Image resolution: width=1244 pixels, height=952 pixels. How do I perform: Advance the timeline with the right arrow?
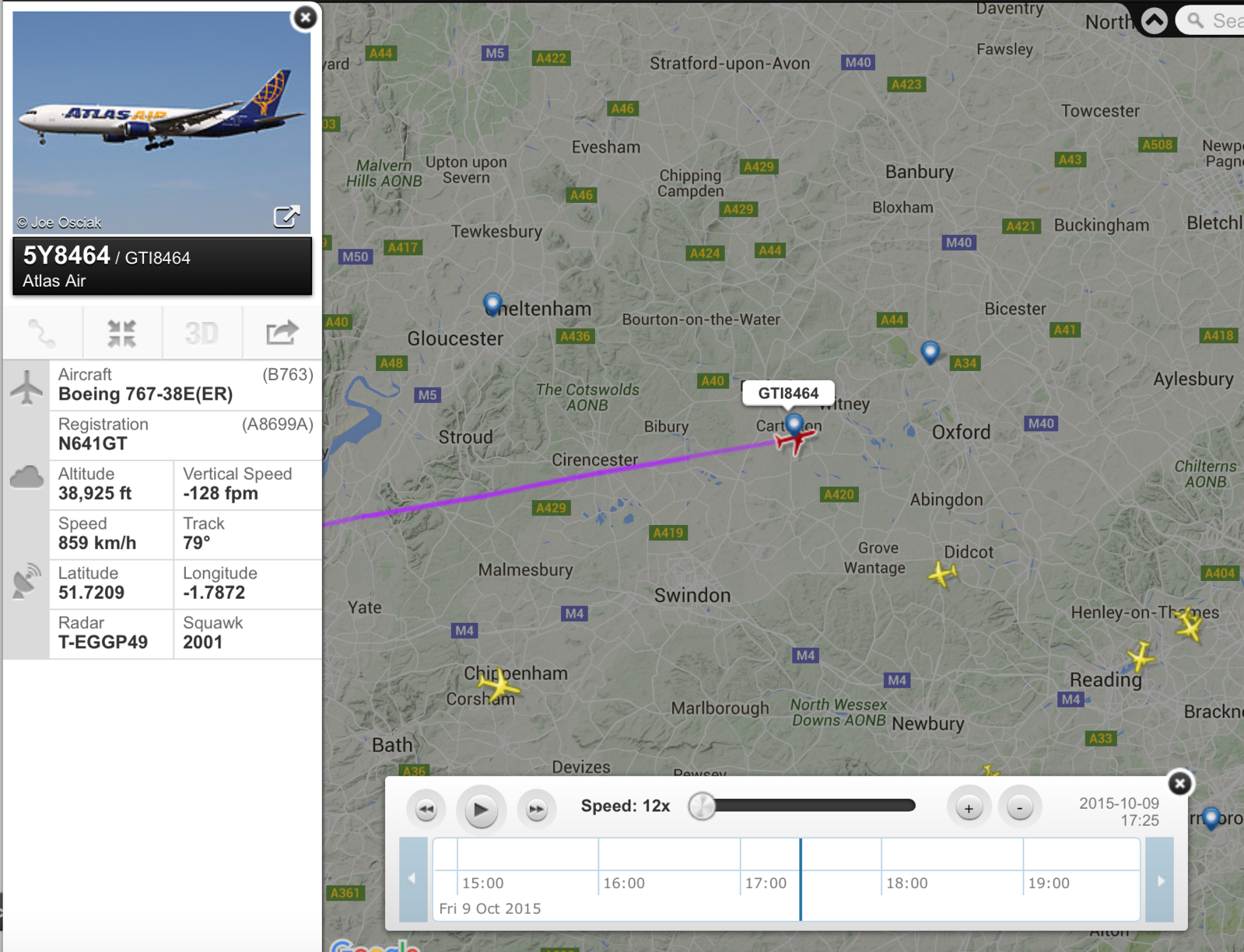tap(1160, 880)
